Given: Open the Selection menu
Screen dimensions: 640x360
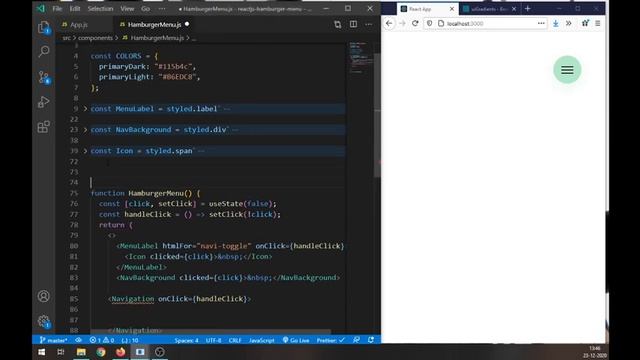Looking at the screenshot, I should pyautogui.click(x=100, y=9).
